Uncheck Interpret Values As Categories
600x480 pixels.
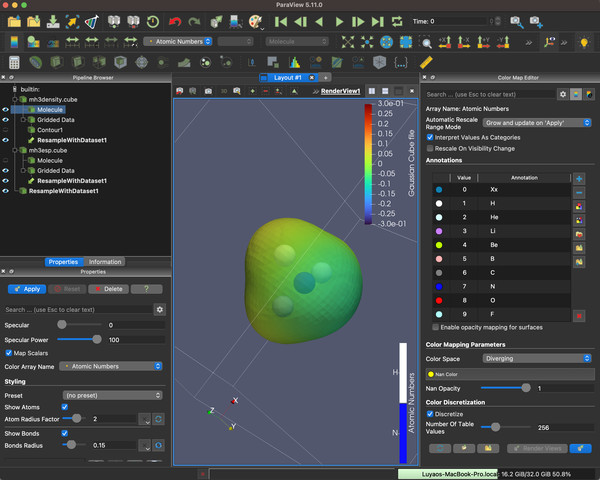click(x=430, y=137)
